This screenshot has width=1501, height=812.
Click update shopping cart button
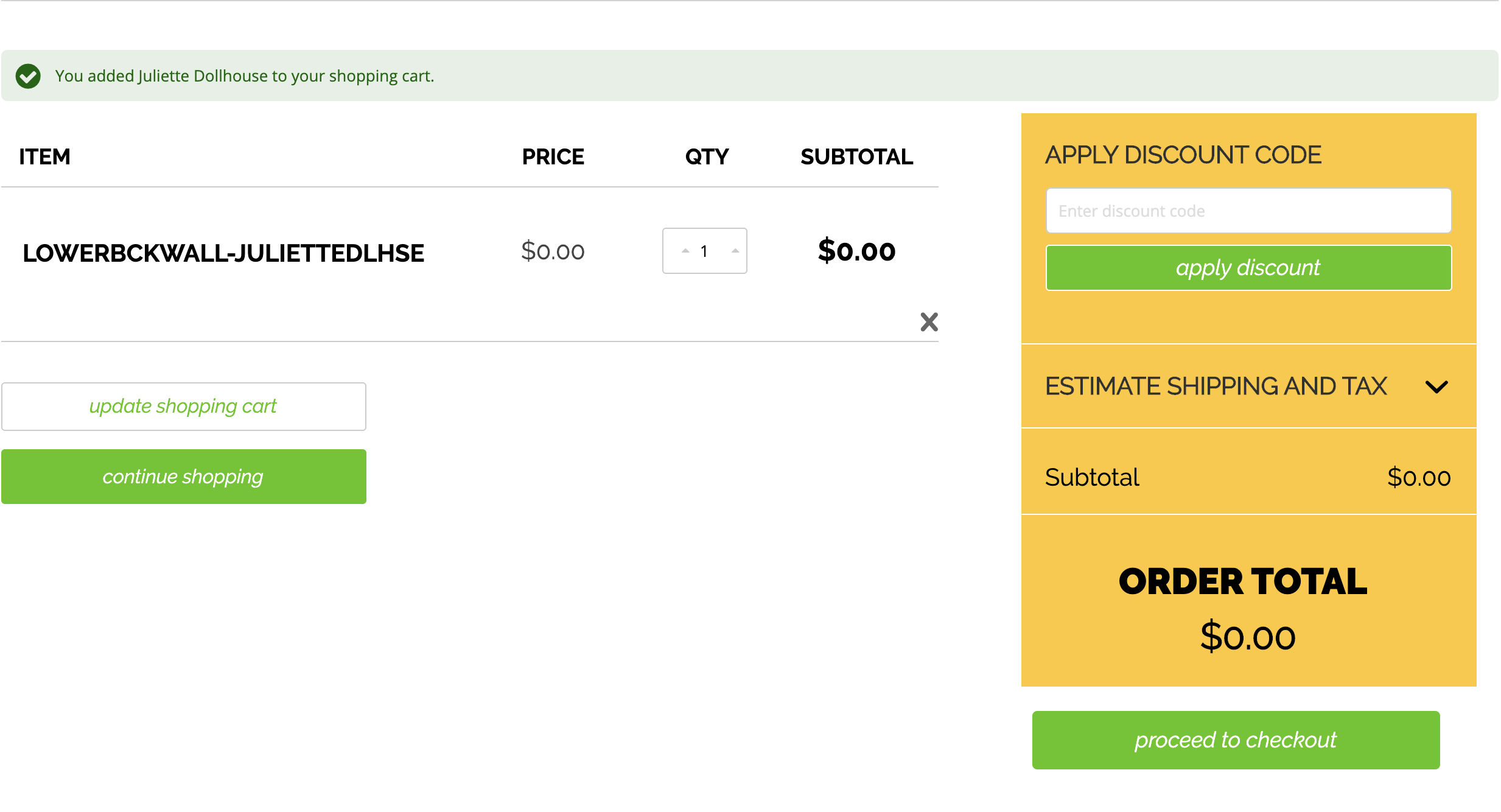[183, 406]
